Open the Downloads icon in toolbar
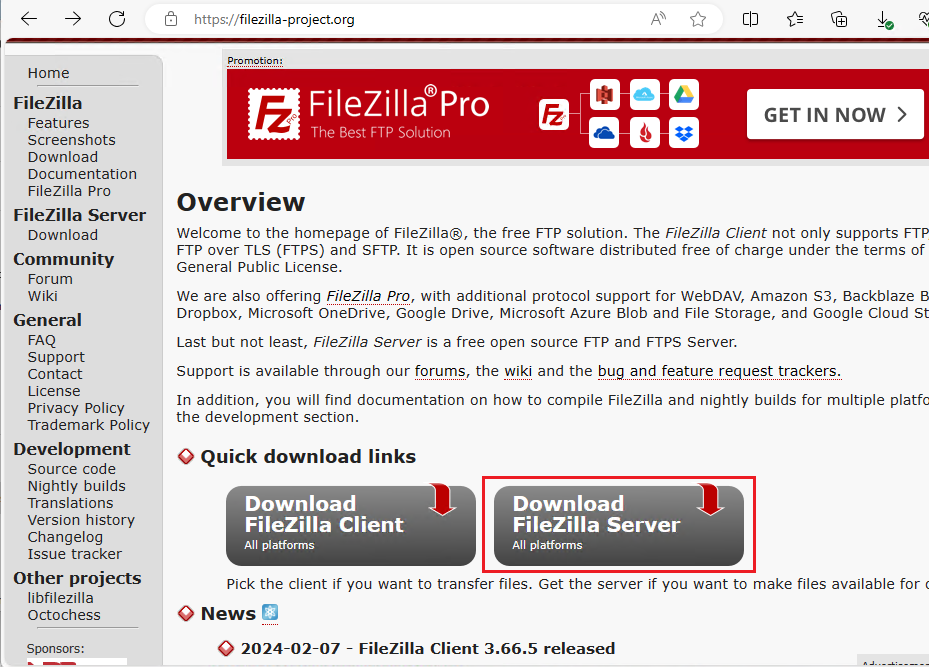This screenshot has height=667, width=929. click(884, 20)
